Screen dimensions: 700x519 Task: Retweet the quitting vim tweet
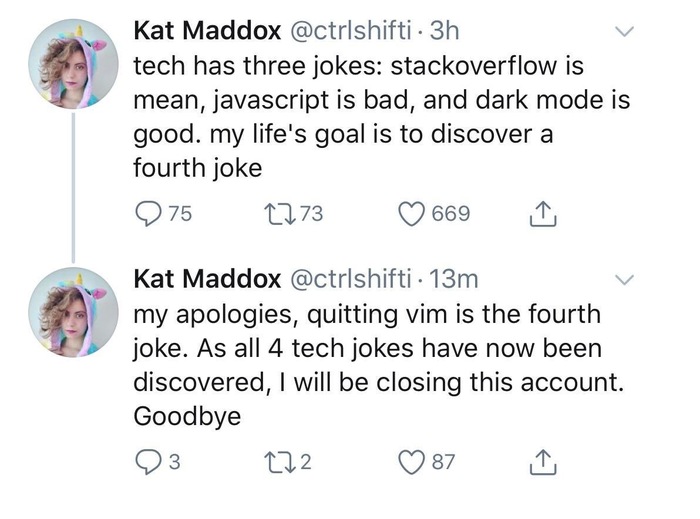274,462
